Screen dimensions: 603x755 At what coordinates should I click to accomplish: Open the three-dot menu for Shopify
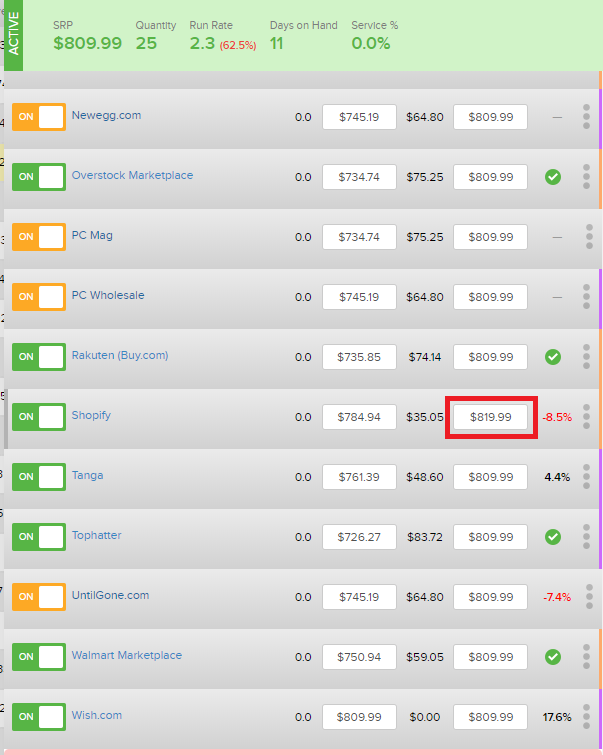(x=586, y=417)
